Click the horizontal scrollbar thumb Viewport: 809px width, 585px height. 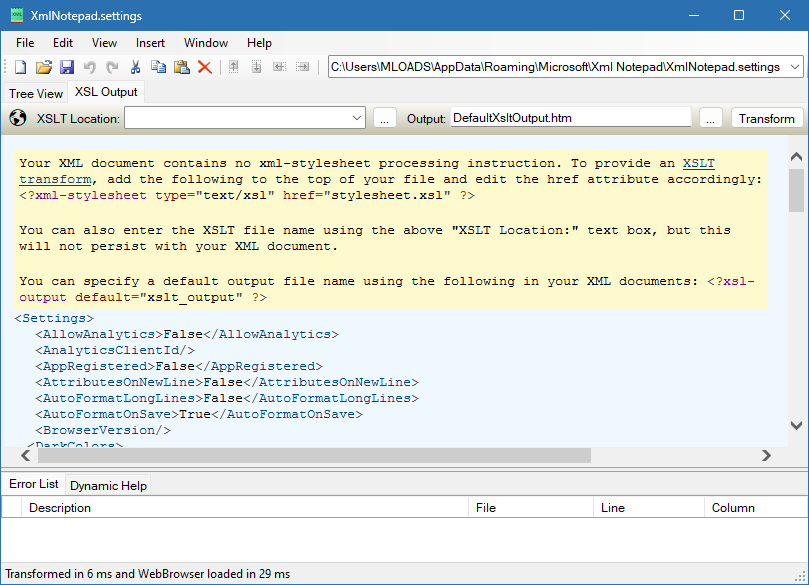(x=314, y=456)
